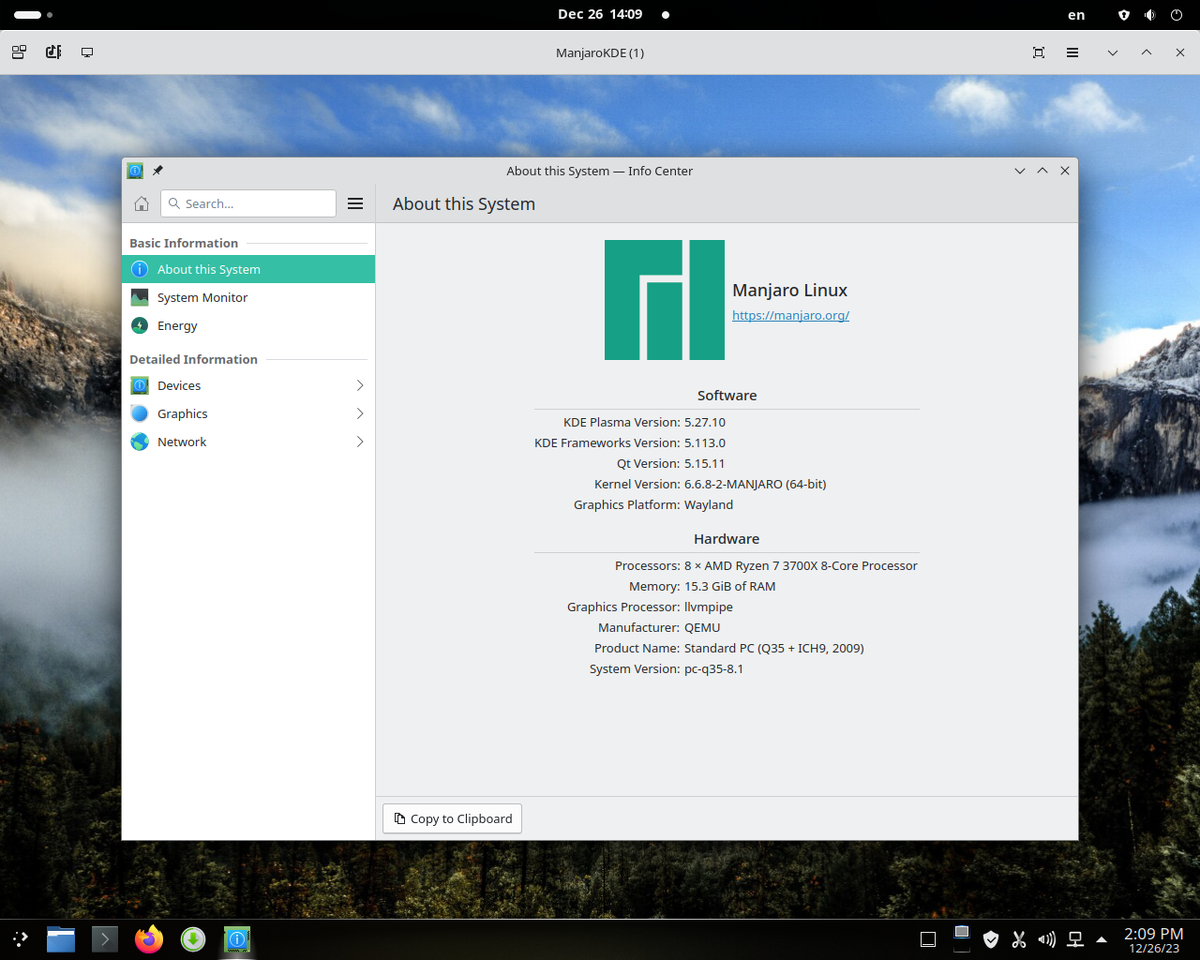Viewport: 1200px width, 960px height.
Task: Open the application launcher in the taskbar
Action: point(20,939)
